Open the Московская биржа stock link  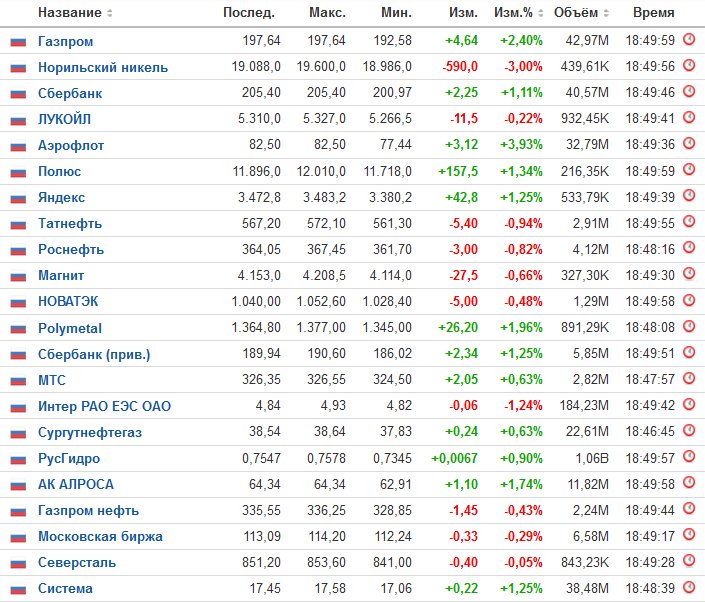coord(100,537)
